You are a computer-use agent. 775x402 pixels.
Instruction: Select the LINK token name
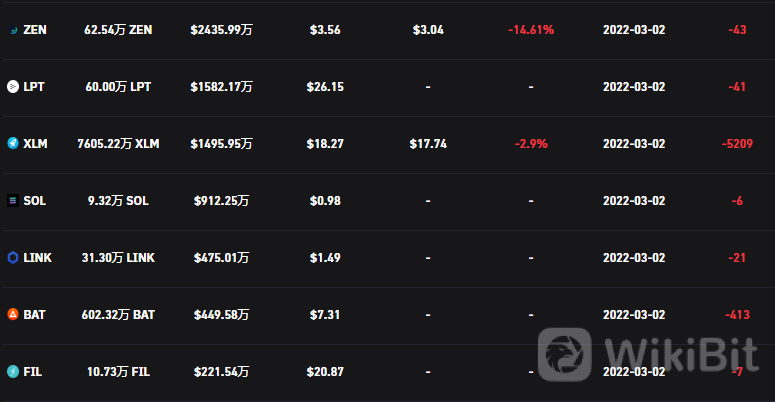[38, 258]
